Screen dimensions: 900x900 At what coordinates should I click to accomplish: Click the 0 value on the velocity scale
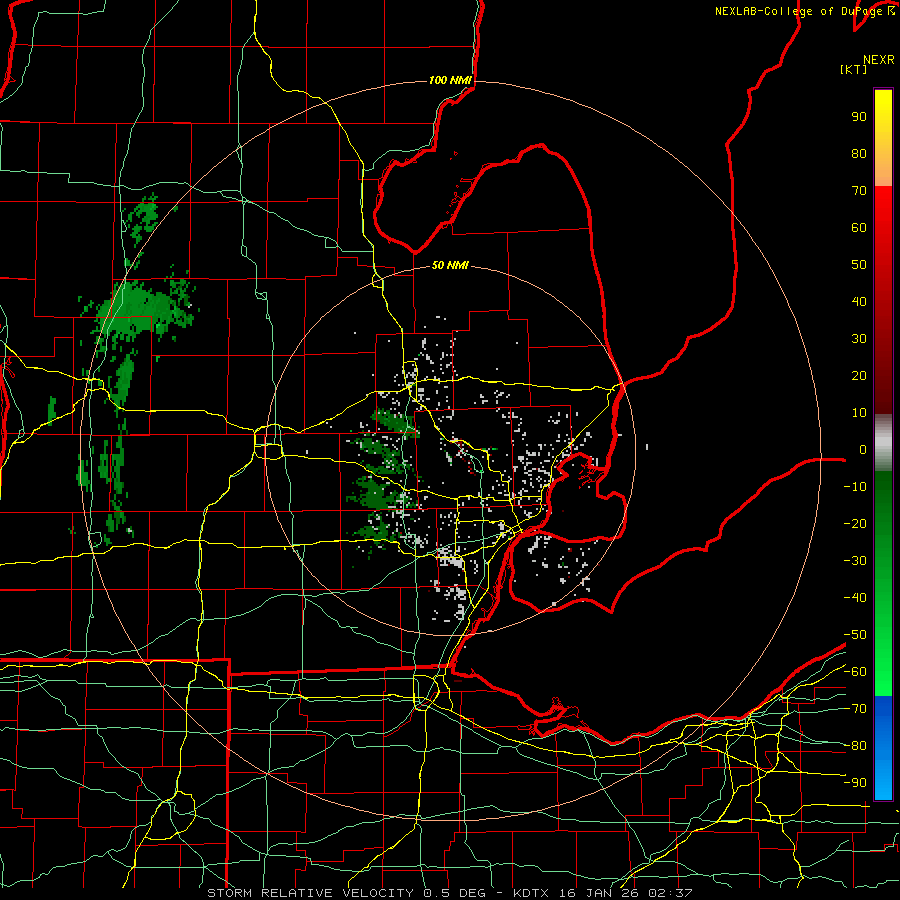863,449
